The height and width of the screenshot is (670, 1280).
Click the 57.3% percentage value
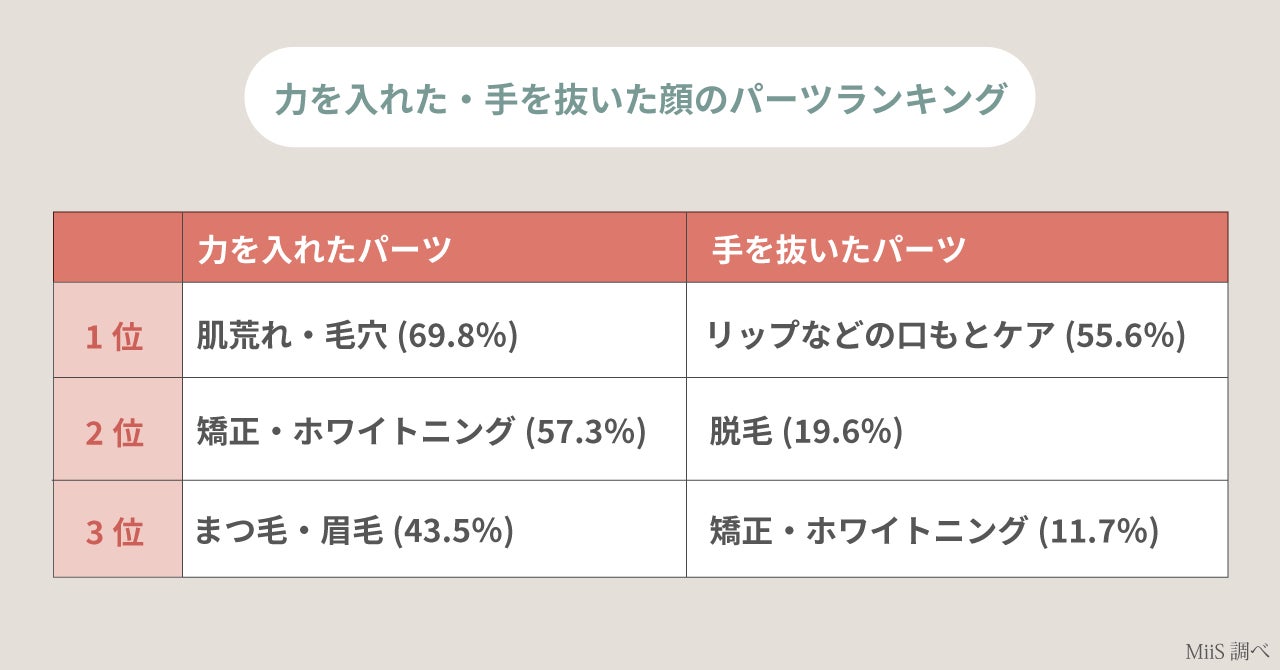tap(586, 432)
